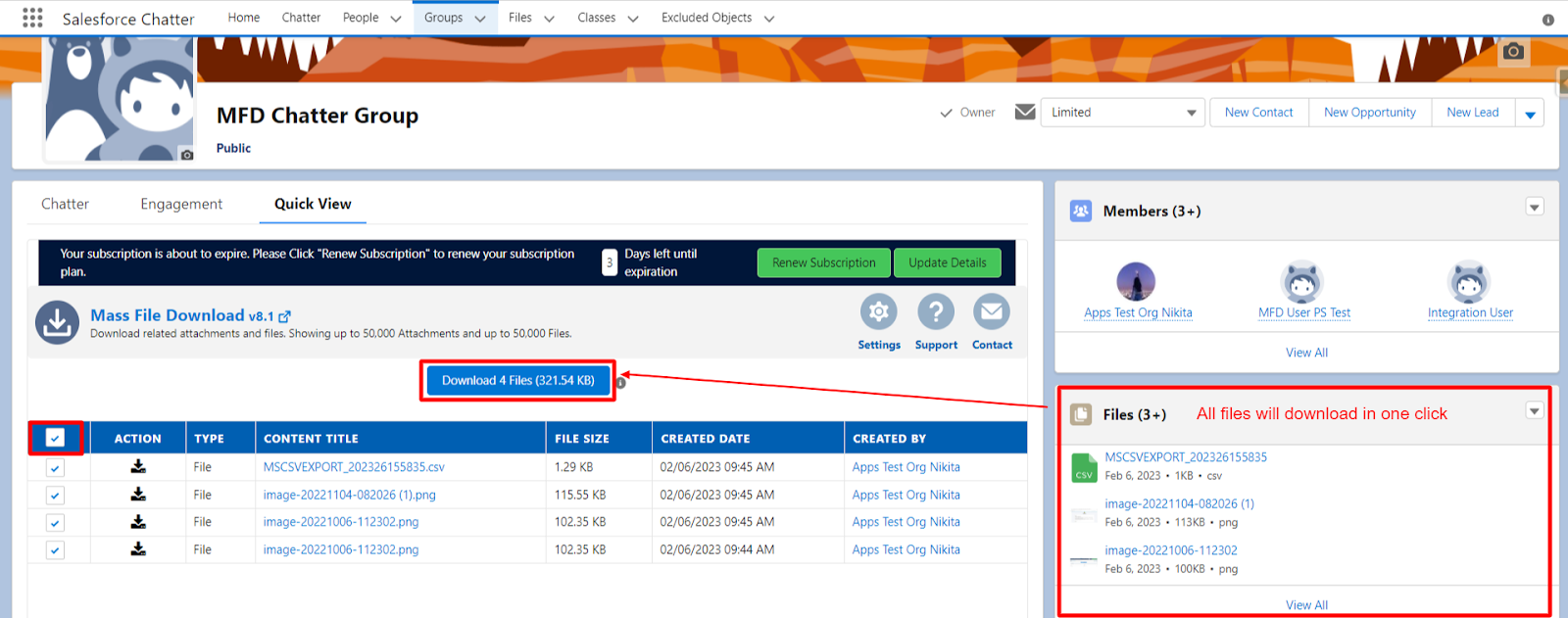The width and height of the screenshot is (1568, 618).
Task: Uncheck the 102.35 KB 09:45 AM row checkbox
Action: (x=55, y=523)
